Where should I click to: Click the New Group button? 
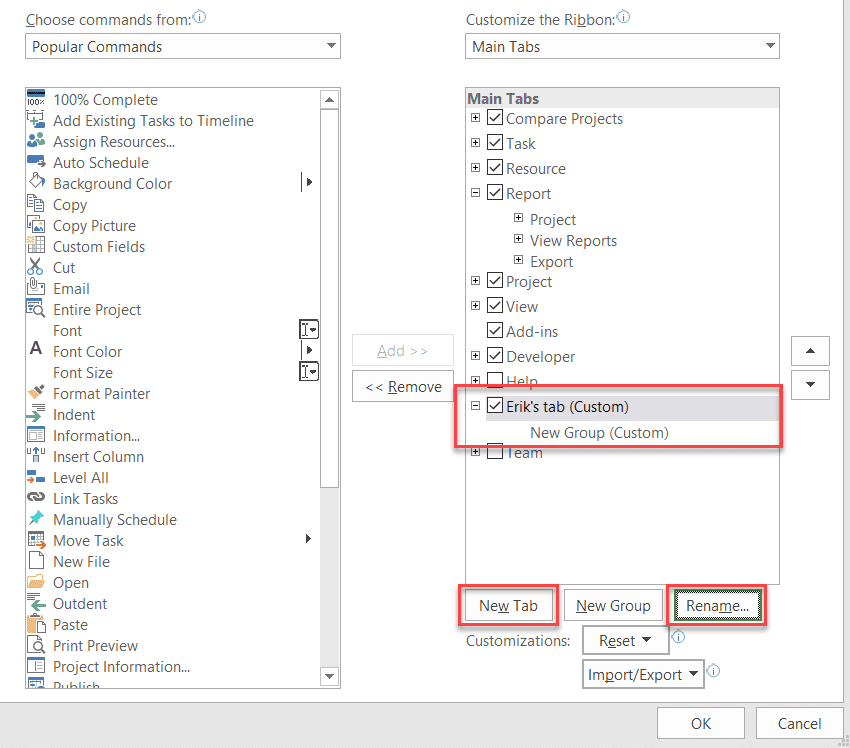coord(613,605)
